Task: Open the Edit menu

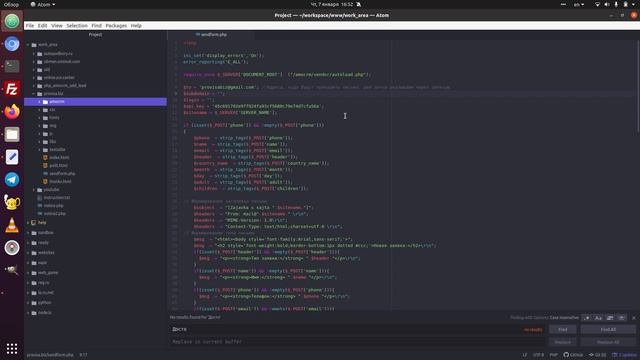Action: 42,25
